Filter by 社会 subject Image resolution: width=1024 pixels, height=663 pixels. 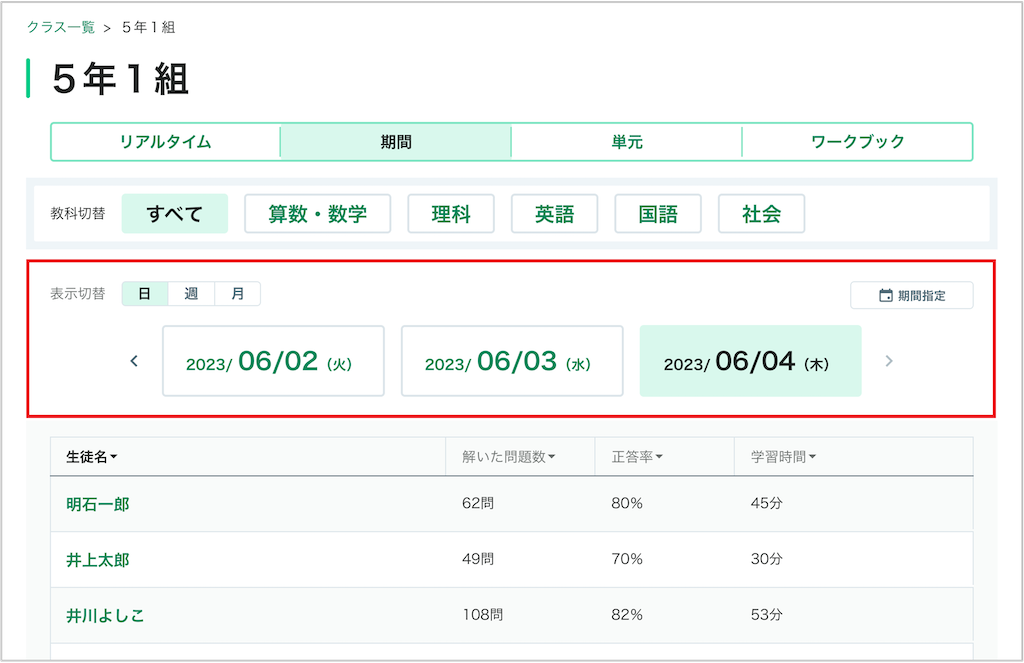[x=761, y=214]
